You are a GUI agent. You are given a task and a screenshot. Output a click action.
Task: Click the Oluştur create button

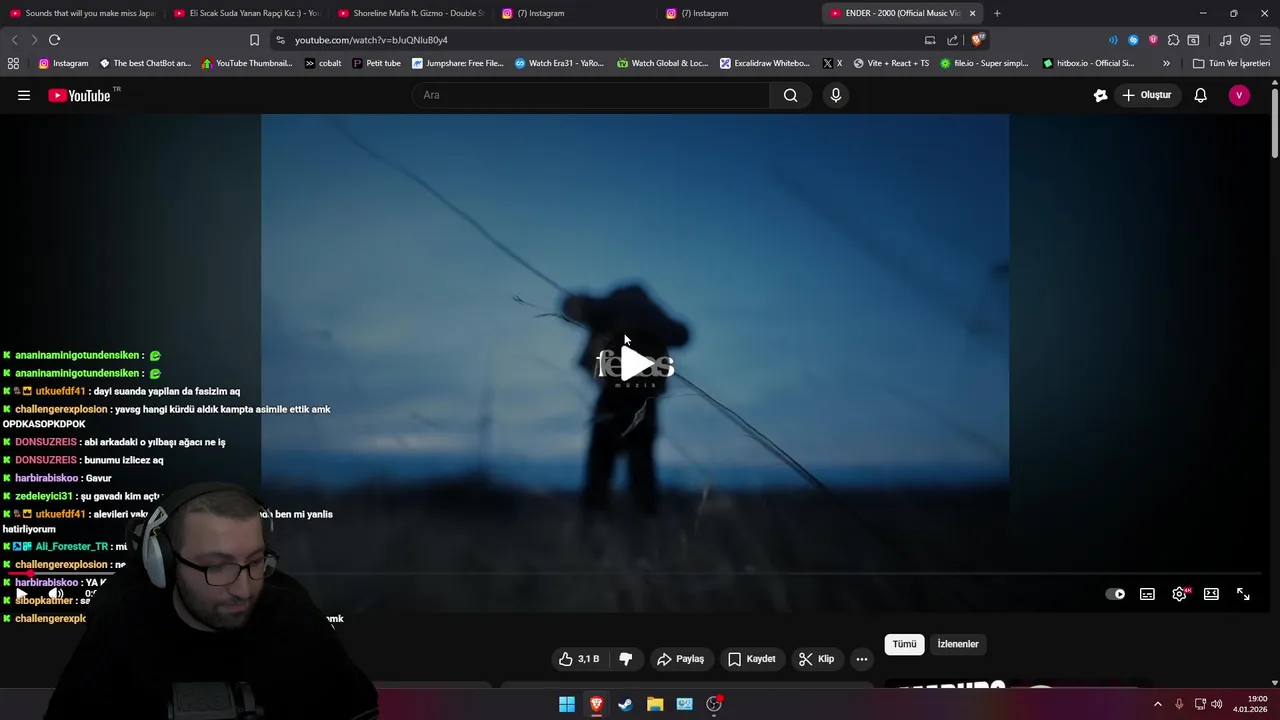tap(1147, 95)
